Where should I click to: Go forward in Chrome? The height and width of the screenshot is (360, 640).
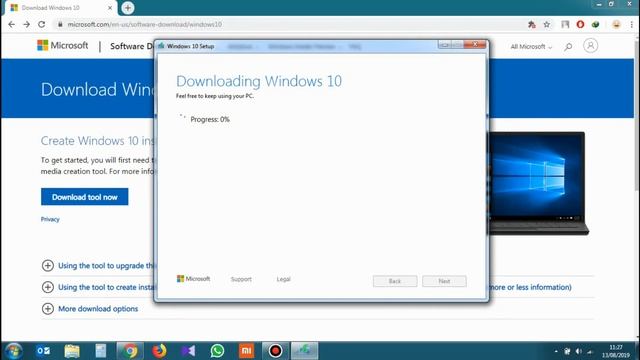click(27, 24)
